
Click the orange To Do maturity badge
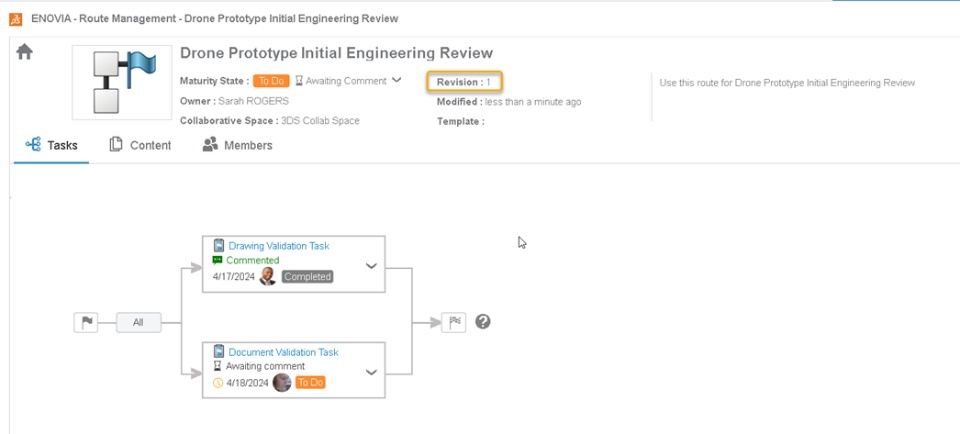pos(271,81)
